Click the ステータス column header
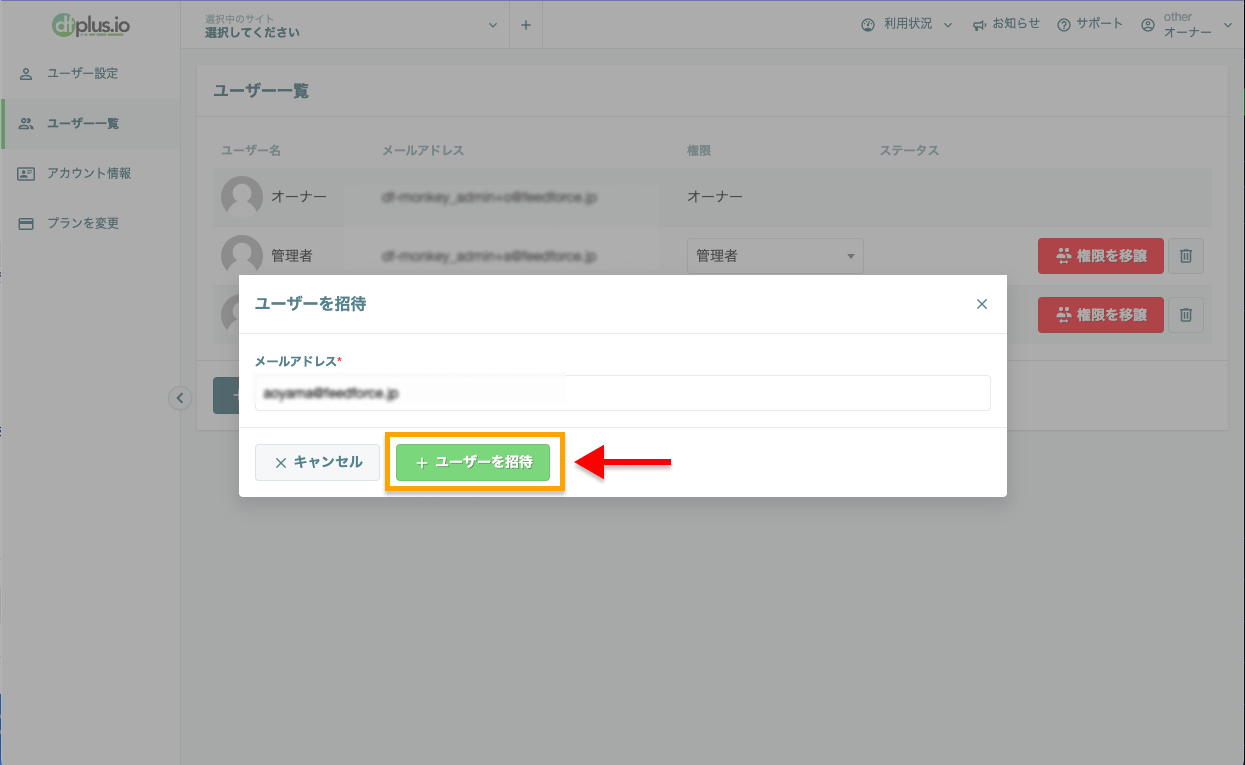Screen dimensions: 1245x765 (x=909, y=151)
